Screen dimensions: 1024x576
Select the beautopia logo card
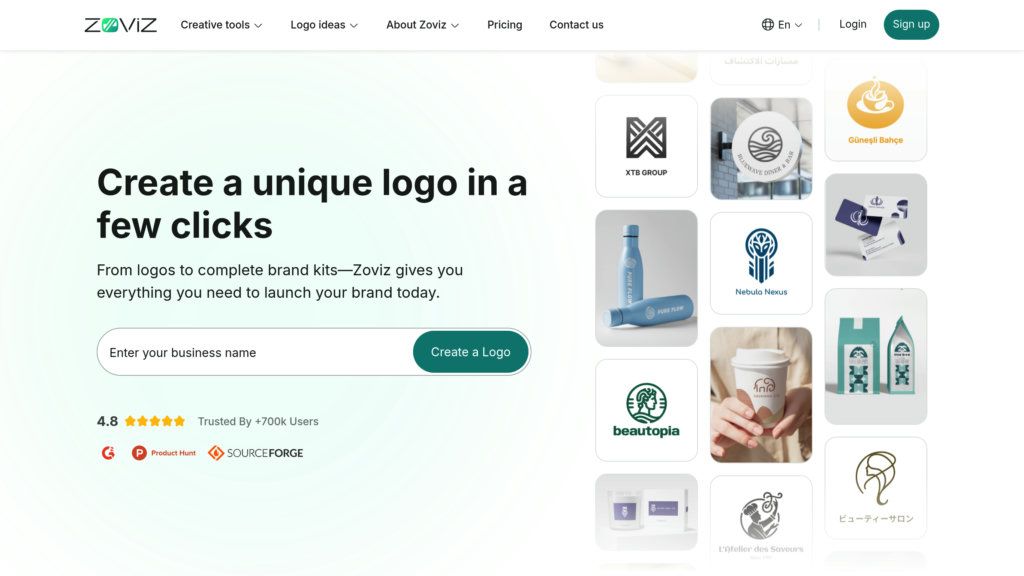pyautogui.click(x=646, y=410)
